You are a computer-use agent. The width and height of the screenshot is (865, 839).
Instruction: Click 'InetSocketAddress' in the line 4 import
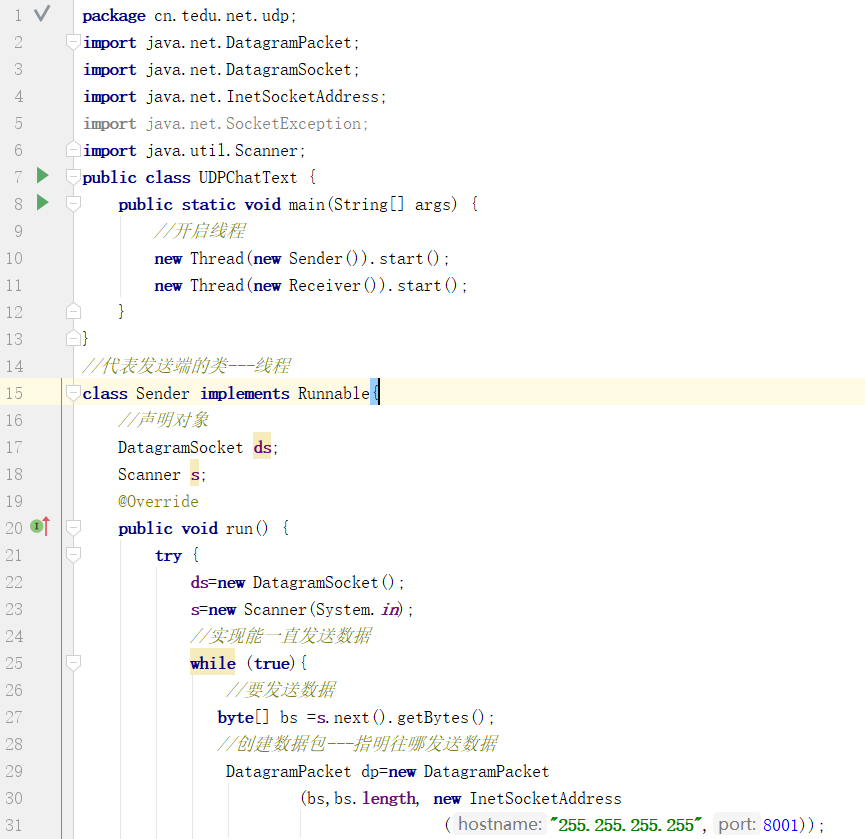[x=303, y=97]
